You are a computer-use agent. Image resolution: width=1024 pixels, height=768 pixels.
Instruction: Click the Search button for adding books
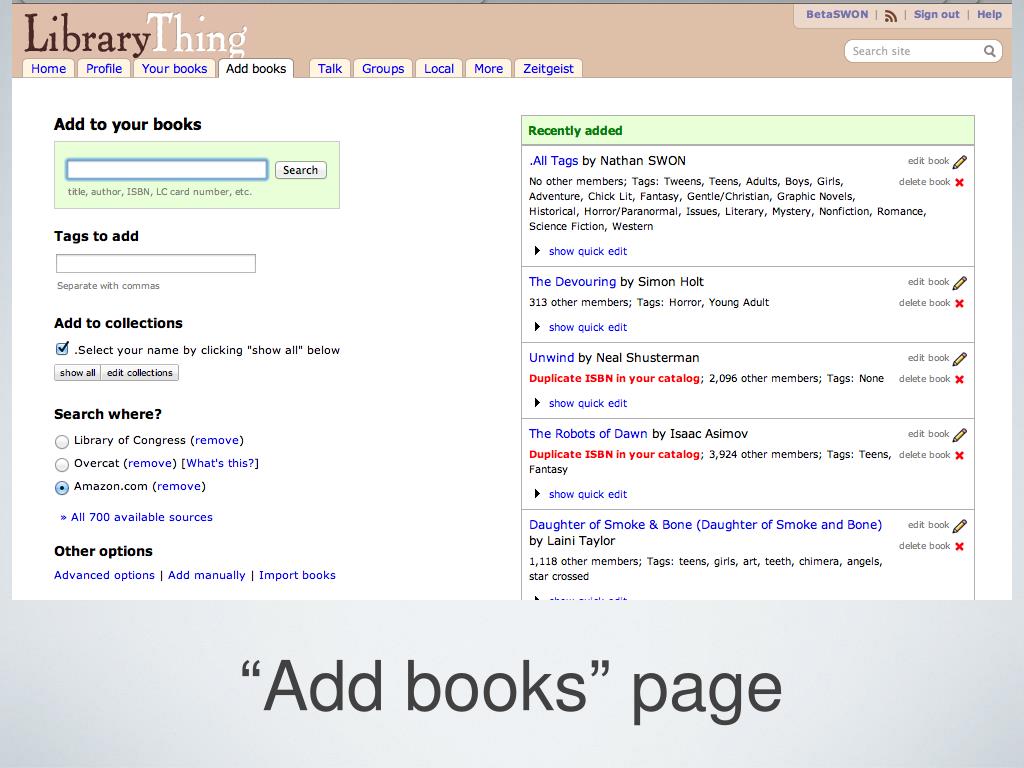tap(300, 170)
